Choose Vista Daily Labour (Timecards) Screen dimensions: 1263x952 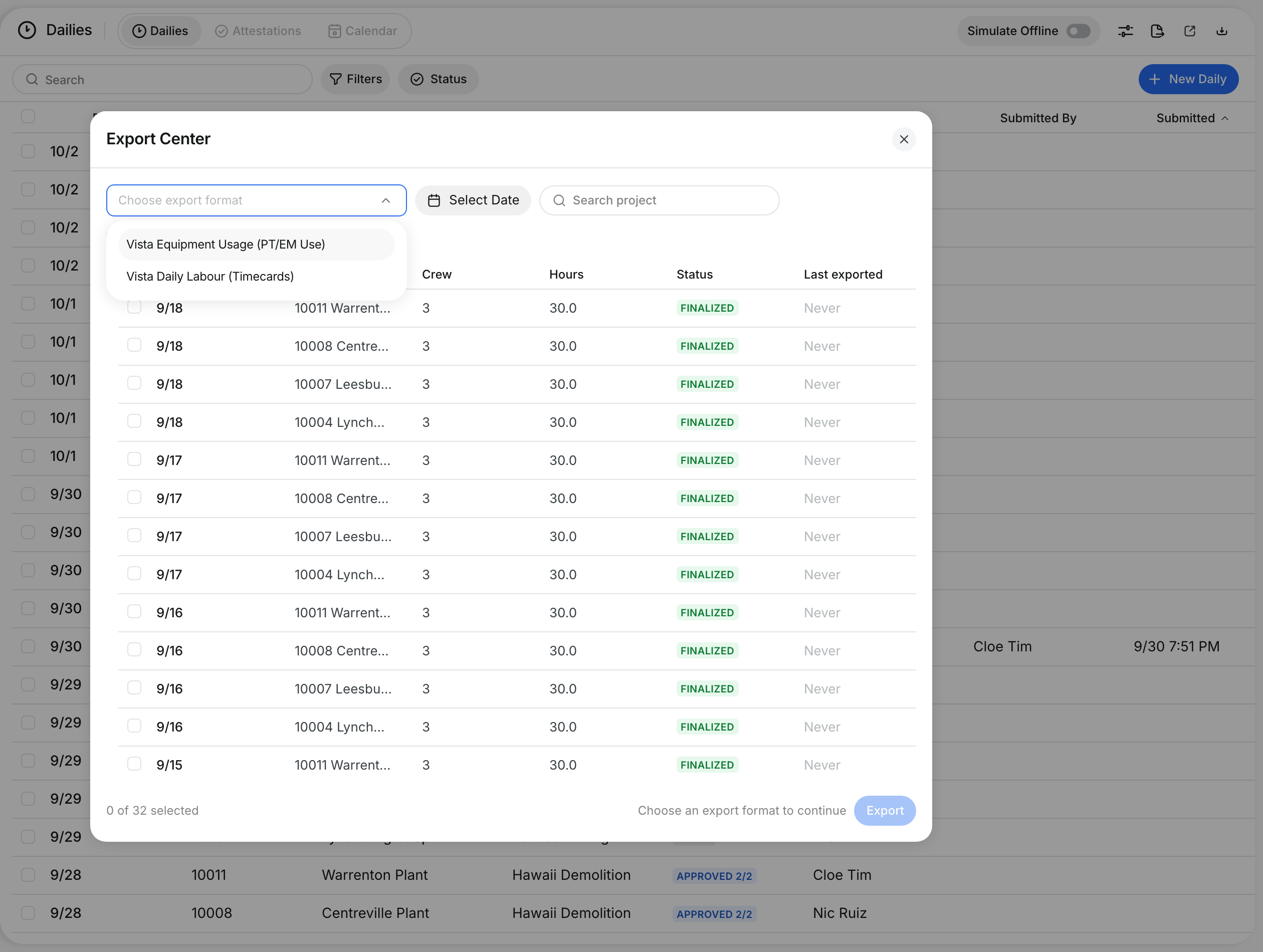tap(257, 276)
